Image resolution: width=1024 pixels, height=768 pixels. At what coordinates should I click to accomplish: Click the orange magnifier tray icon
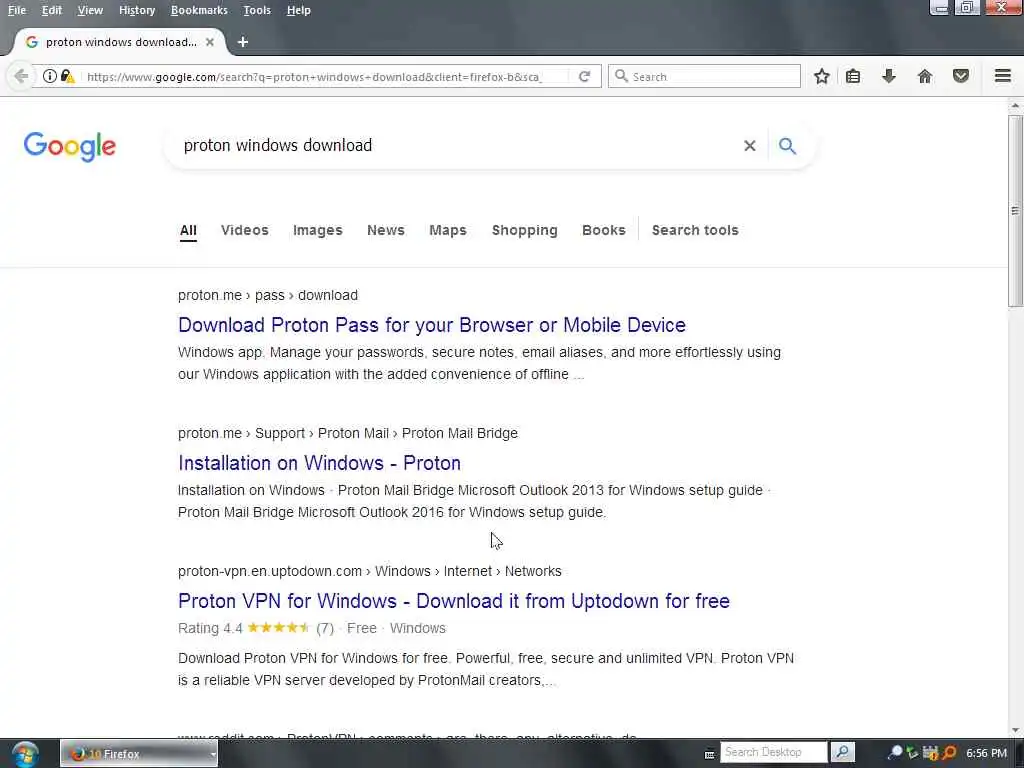[950, 753]
